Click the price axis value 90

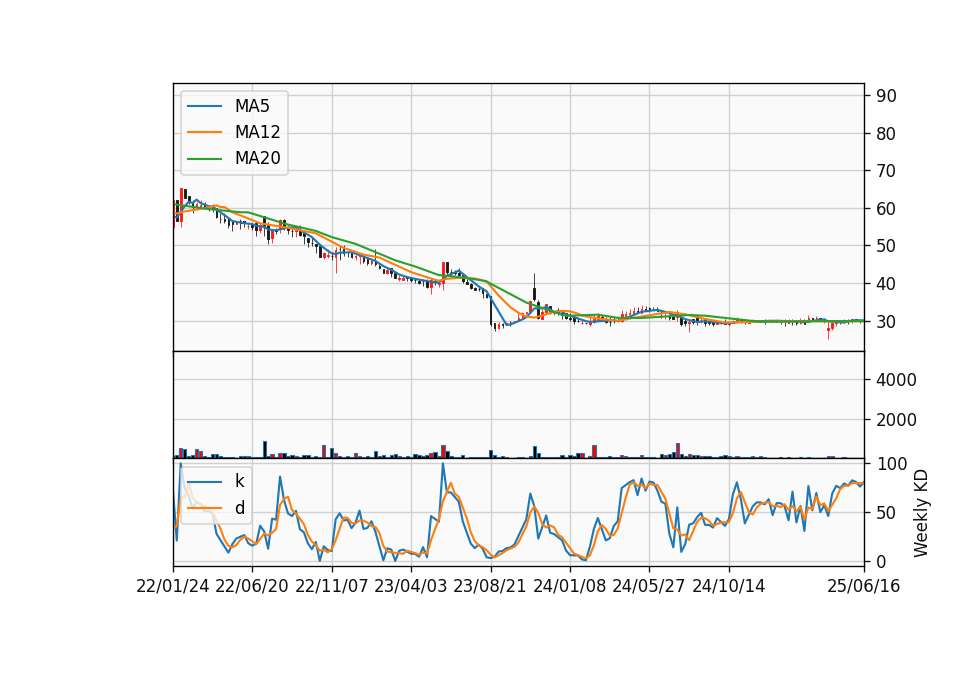(886, 96)
